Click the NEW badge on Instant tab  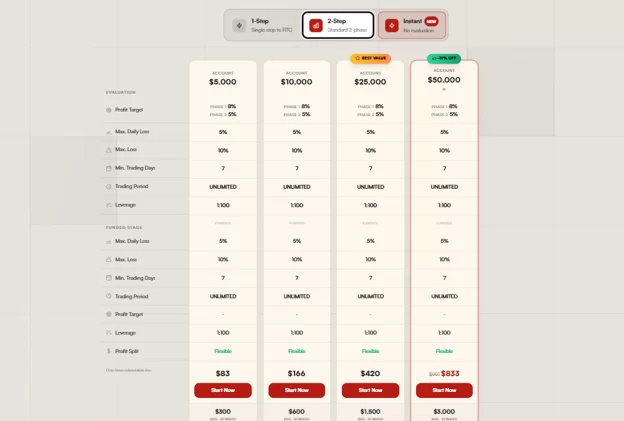coord(431,21)
